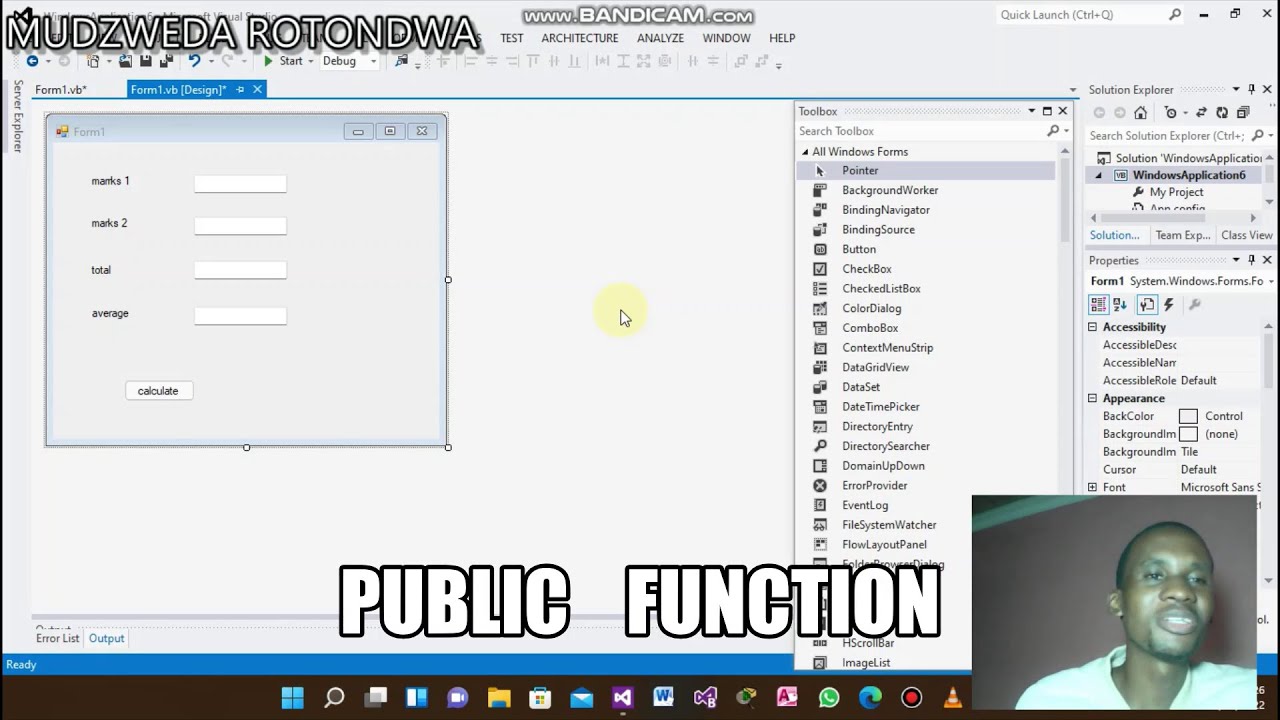The width and height of the screenshot is (1280, 720).
Task: Select the Pointer tool in Toolbox
Action: point(925,171)
